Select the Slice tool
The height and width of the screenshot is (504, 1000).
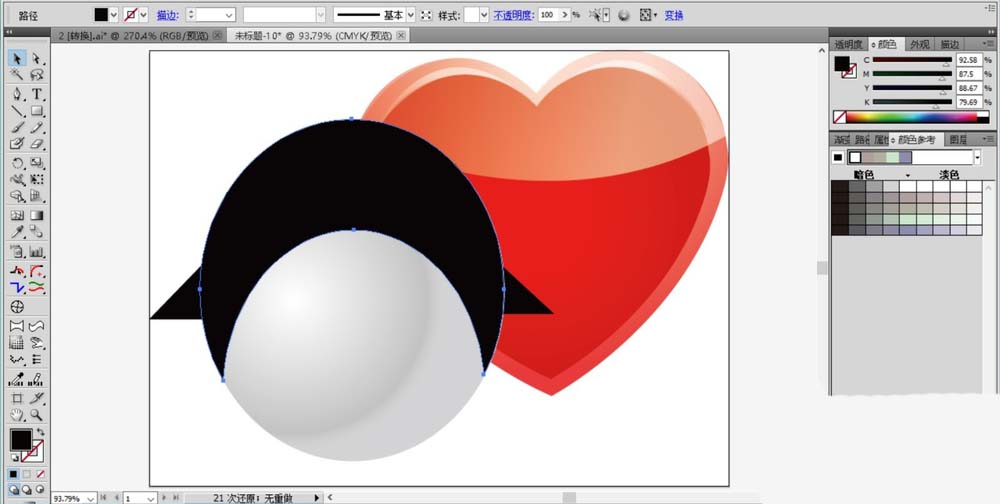pos(37,399)
